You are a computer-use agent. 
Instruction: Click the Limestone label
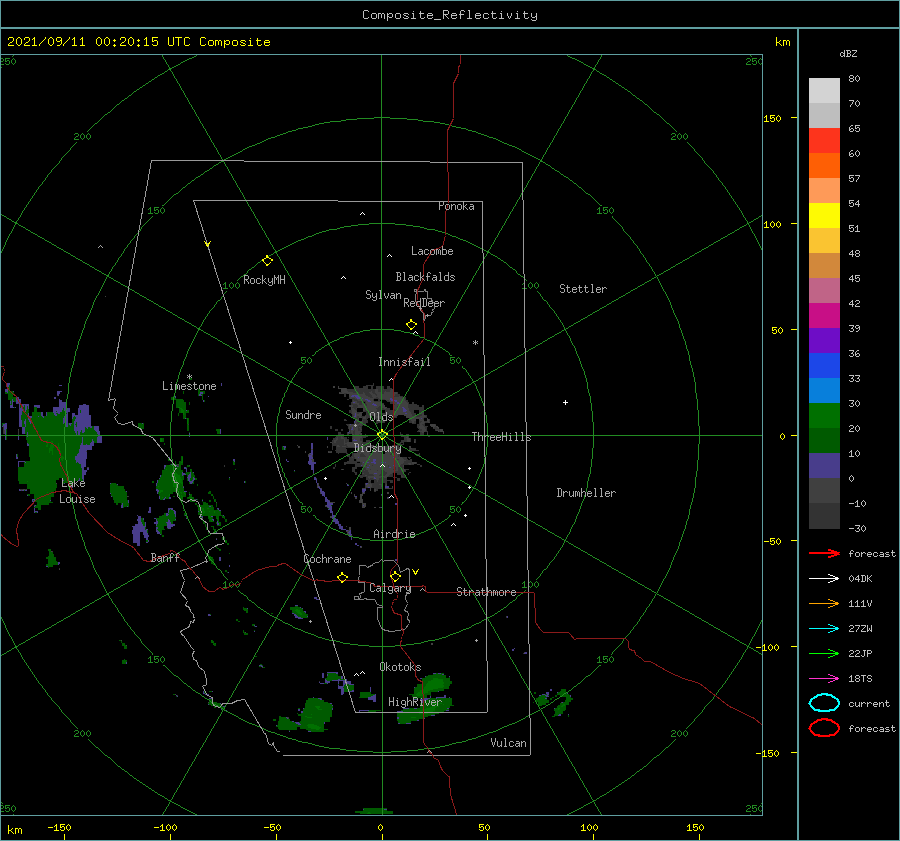pos(189,386)
